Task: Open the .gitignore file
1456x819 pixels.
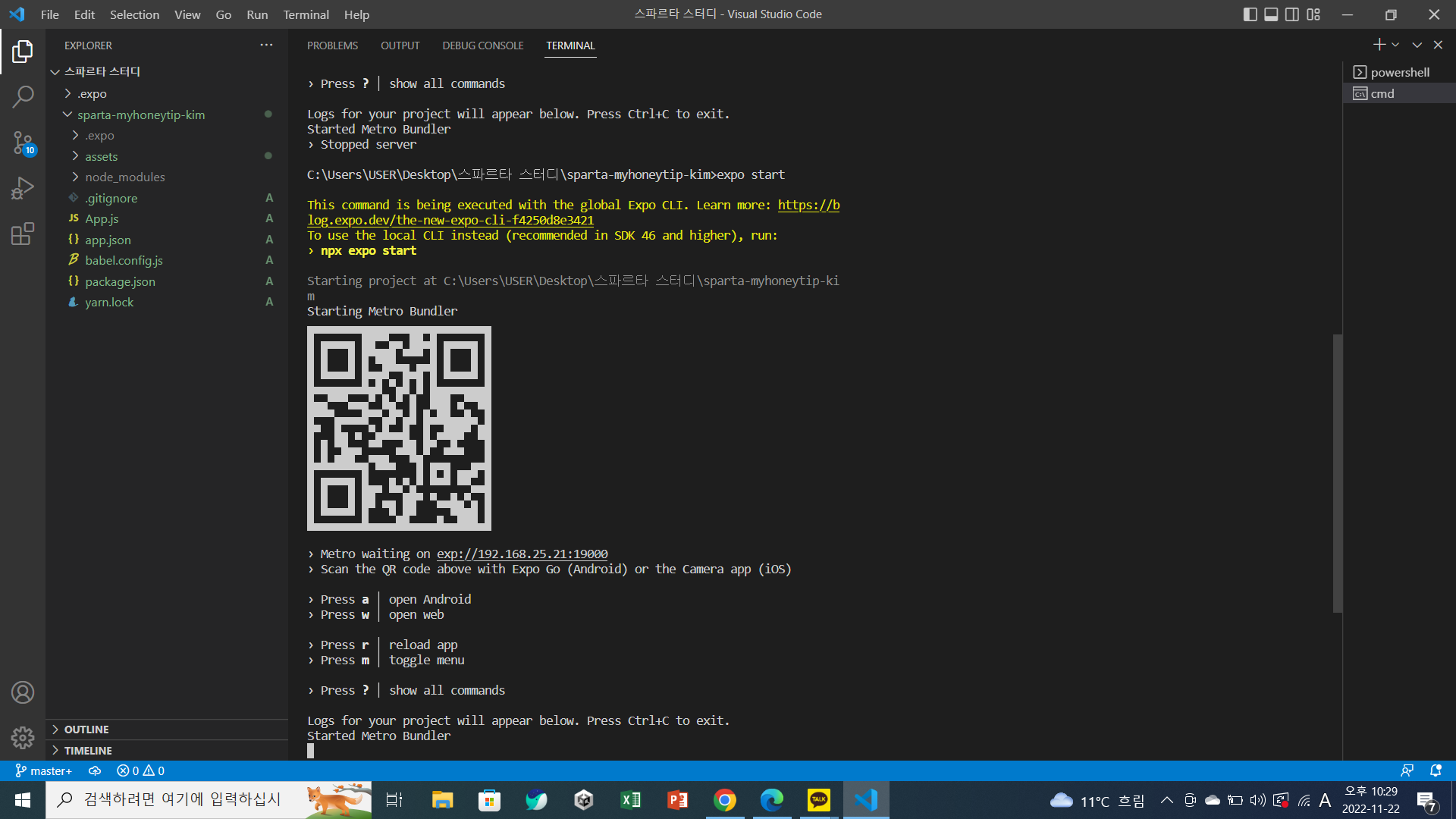Action: [167, 198]
